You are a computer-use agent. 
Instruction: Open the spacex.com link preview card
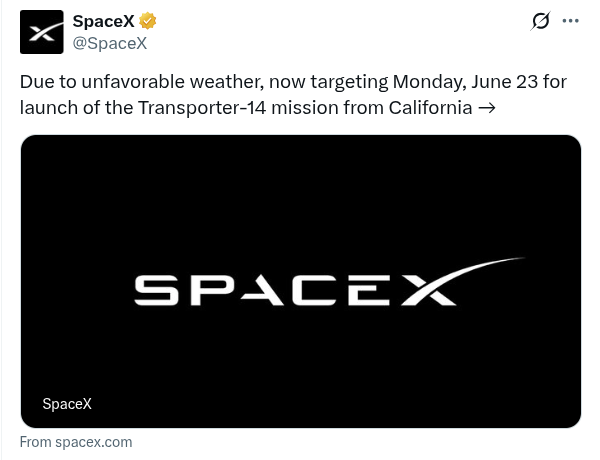point(301,281)
